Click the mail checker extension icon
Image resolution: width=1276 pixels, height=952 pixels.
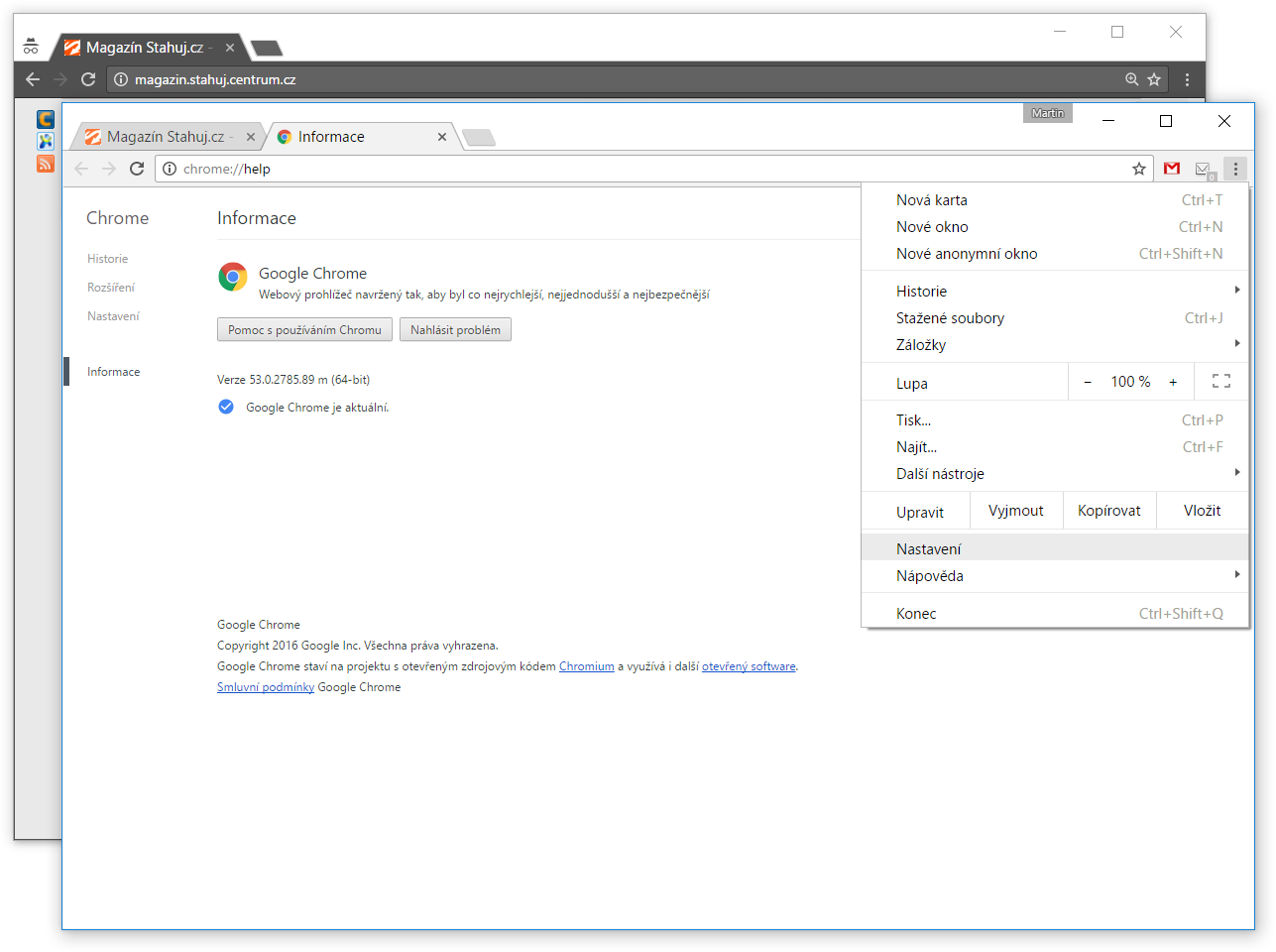(x=1204, y=170)
